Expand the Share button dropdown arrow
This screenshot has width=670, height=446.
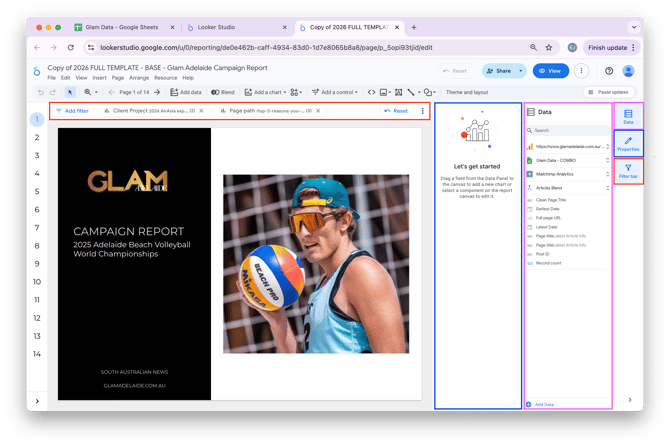click(520, 71)
